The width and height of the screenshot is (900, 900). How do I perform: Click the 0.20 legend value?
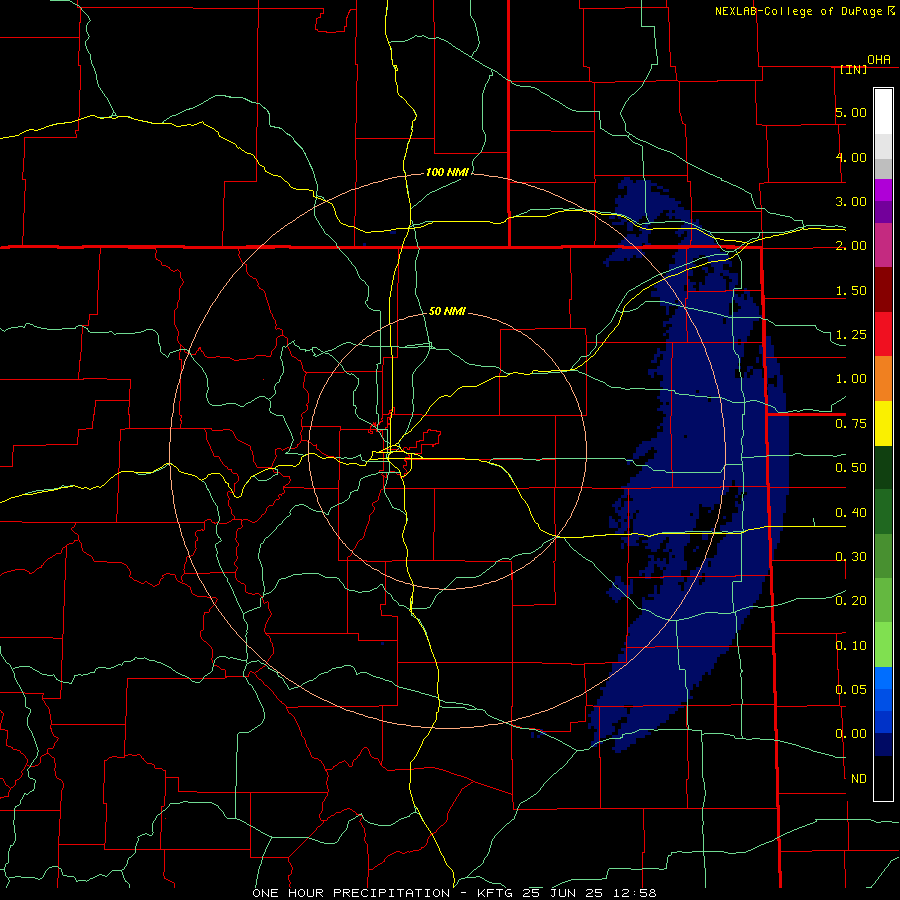[x=851, y=601]
